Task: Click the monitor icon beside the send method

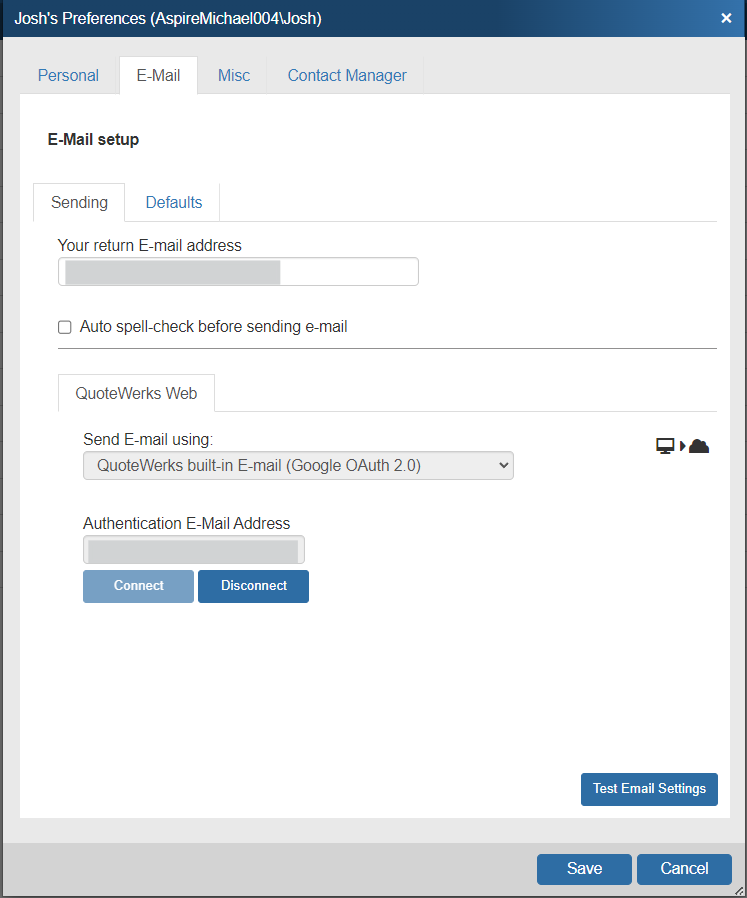Action: click(x=665, y=446)
